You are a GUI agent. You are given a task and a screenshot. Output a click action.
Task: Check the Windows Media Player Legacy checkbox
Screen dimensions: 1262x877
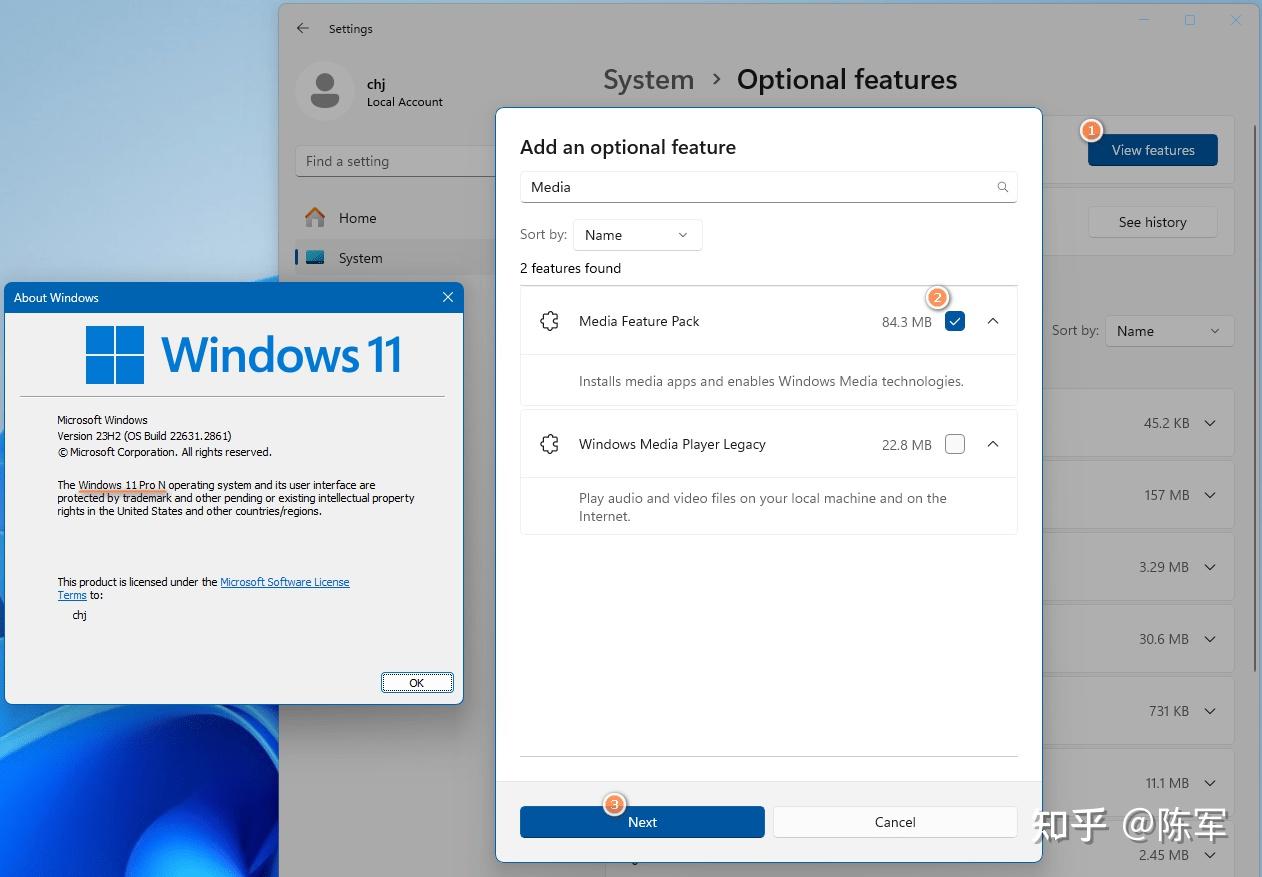point(955,444)
